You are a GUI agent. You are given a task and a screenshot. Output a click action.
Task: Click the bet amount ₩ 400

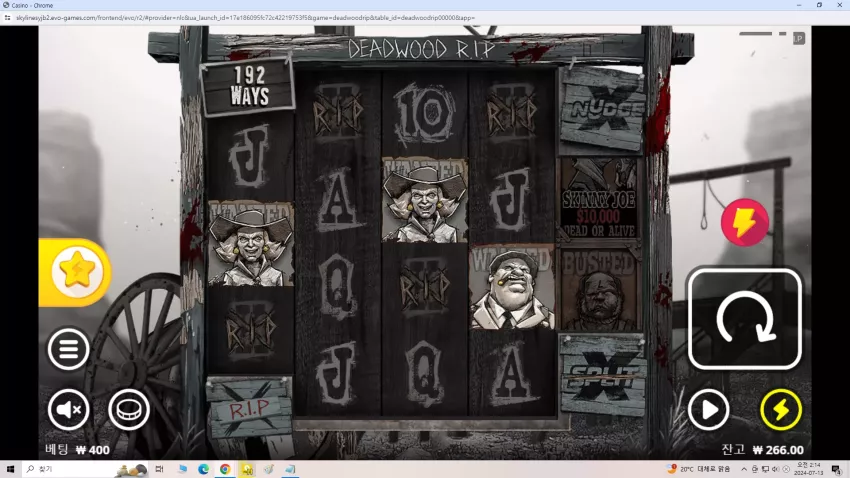(x=93, y=450)
